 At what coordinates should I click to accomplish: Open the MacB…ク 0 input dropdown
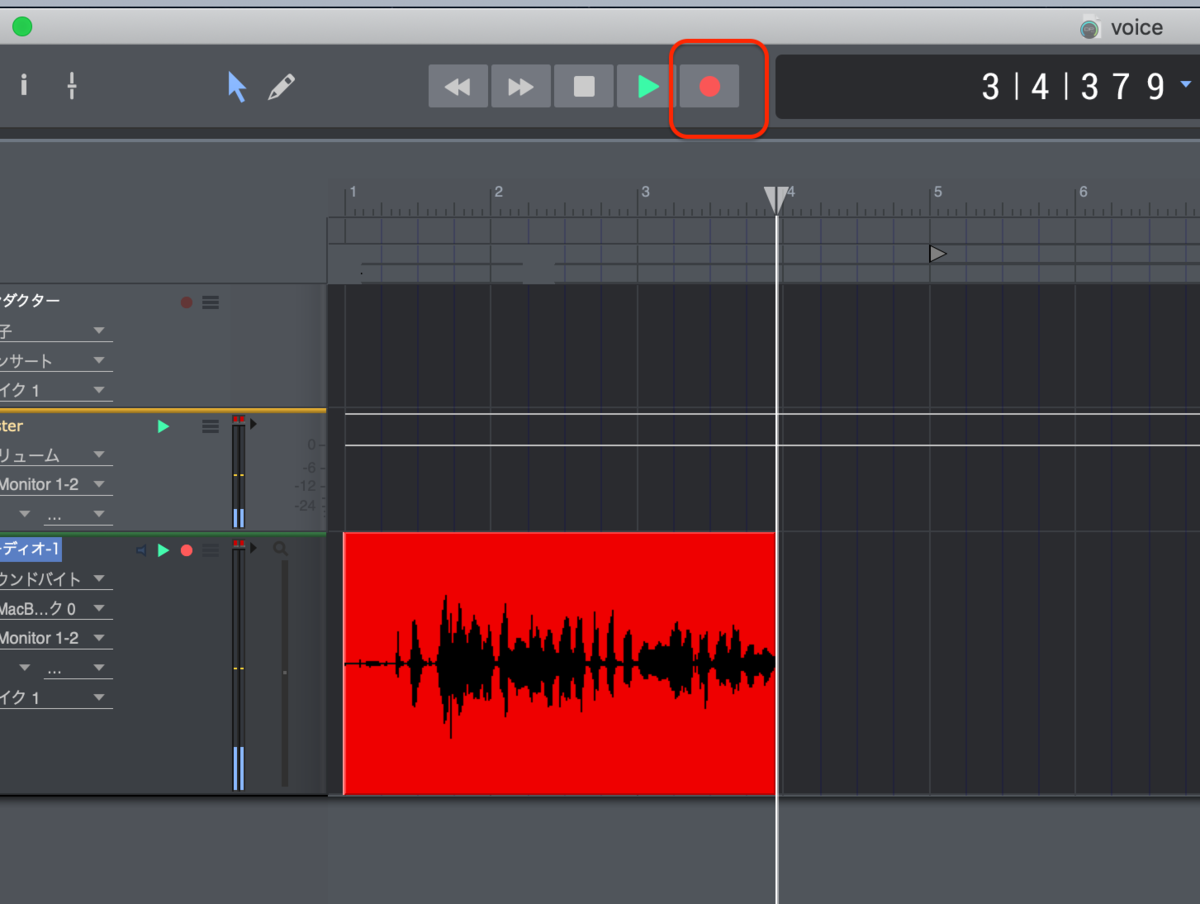pyautogui.click(x=56, y=608)
